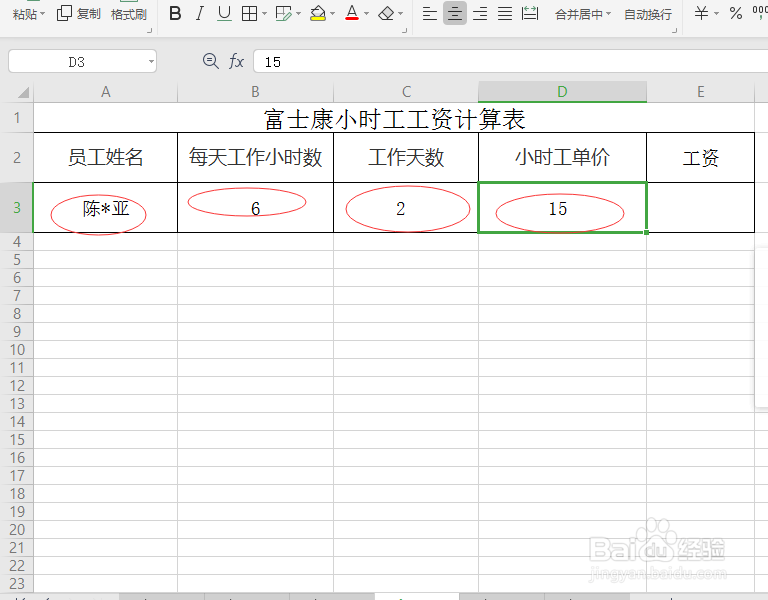The width and height of the screenshot is (768, 600).
Task: Click 复制 copy button
Action: click(79, 14)
